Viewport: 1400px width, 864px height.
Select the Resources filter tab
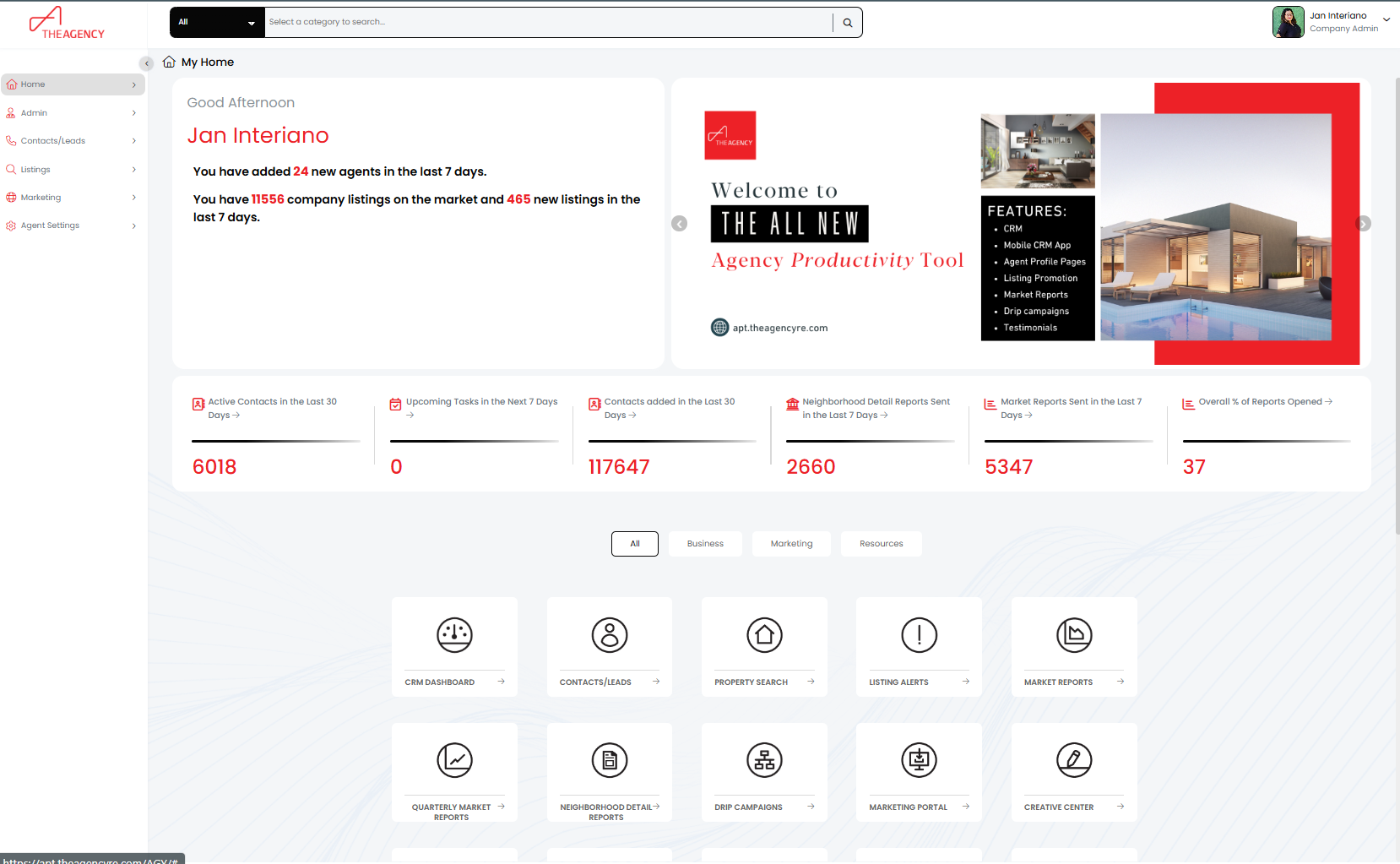click(x=882, y=544)
